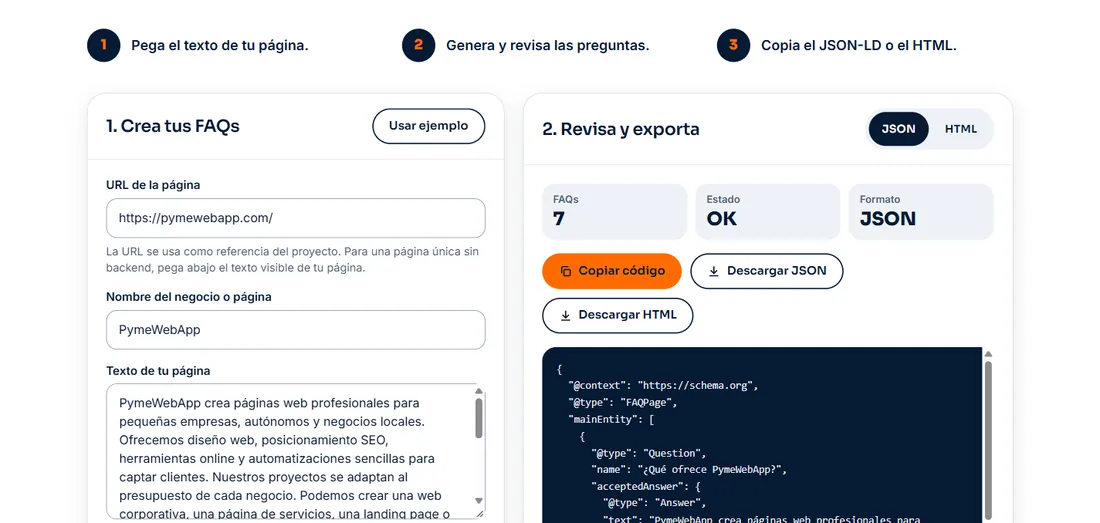Click the code line "@context": "https://schema.org"
Viewport: 1100px width, 523px height.
pos(663,386)
